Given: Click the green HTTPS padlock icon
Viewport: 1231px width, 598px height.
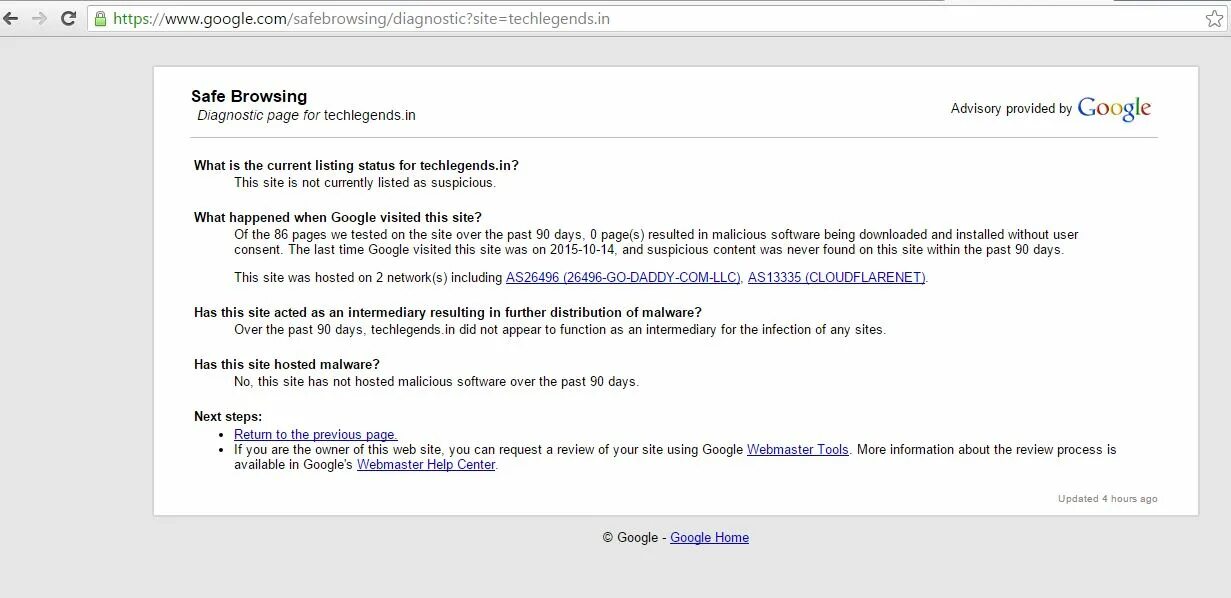Looking at the screenshot, I should pyautogui.click(x=100, y=18).
